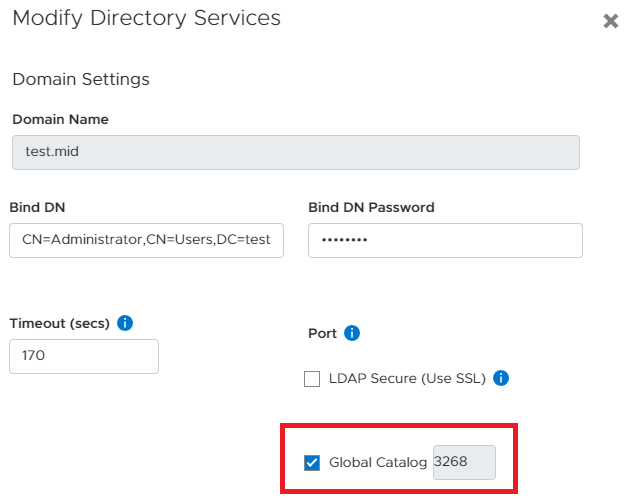Screen dimensions: 630x500
Task: Enable the LDAP Secure (Use SSL) checkbox
Action: pyautogui.click(x=312, y=379)
